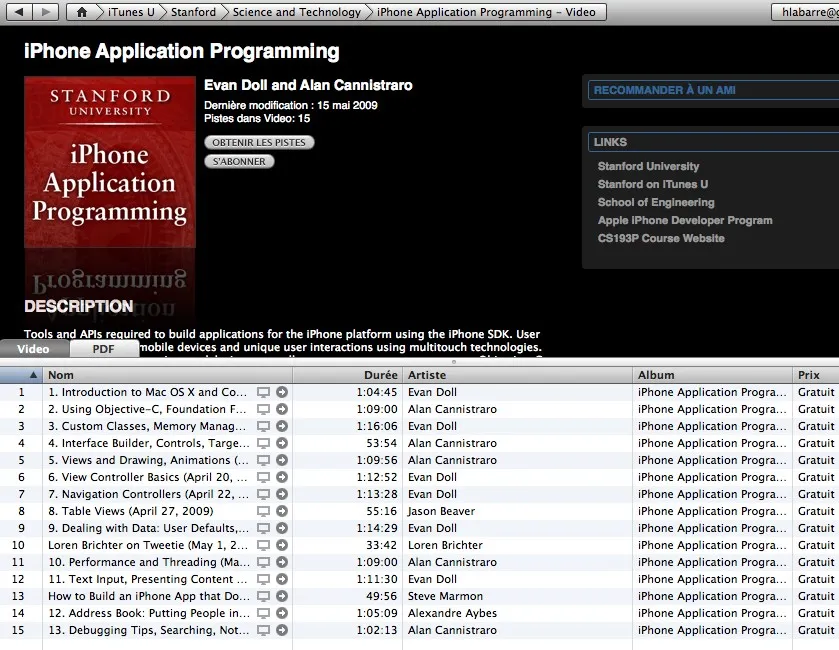Click the Obtenir les pistes button
The width and height of the screenshot is (839, 650).
[259, 142]
